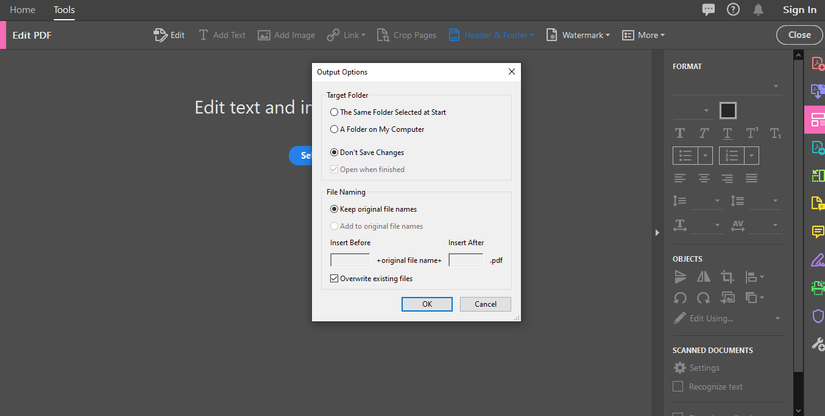The width and height of the screenshot is (825, 416).
Task: Open the Header & Footer dropdown
Action: tap(491, 35)
